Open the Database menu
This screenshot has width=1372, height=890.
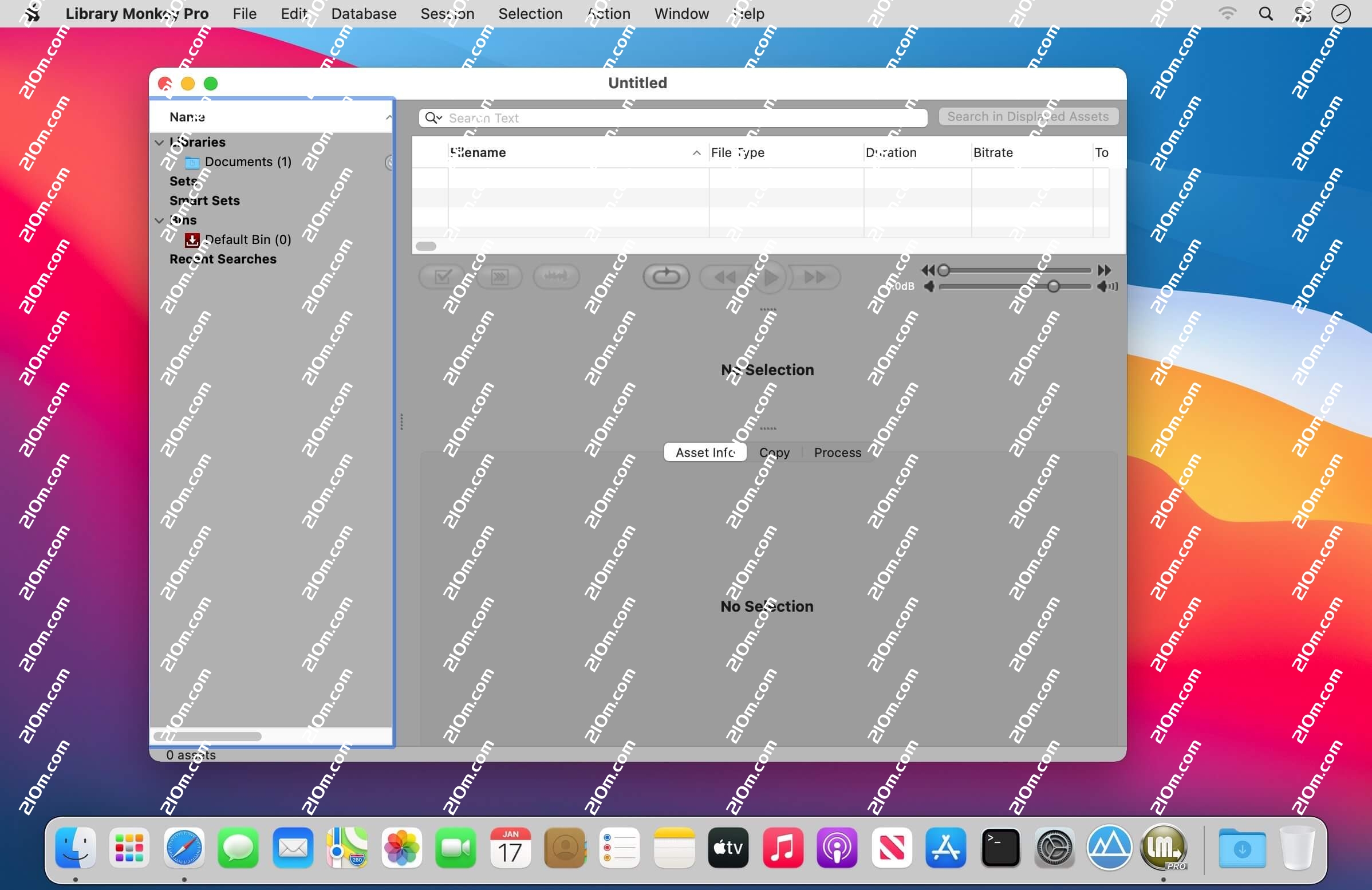click(363, 13)
